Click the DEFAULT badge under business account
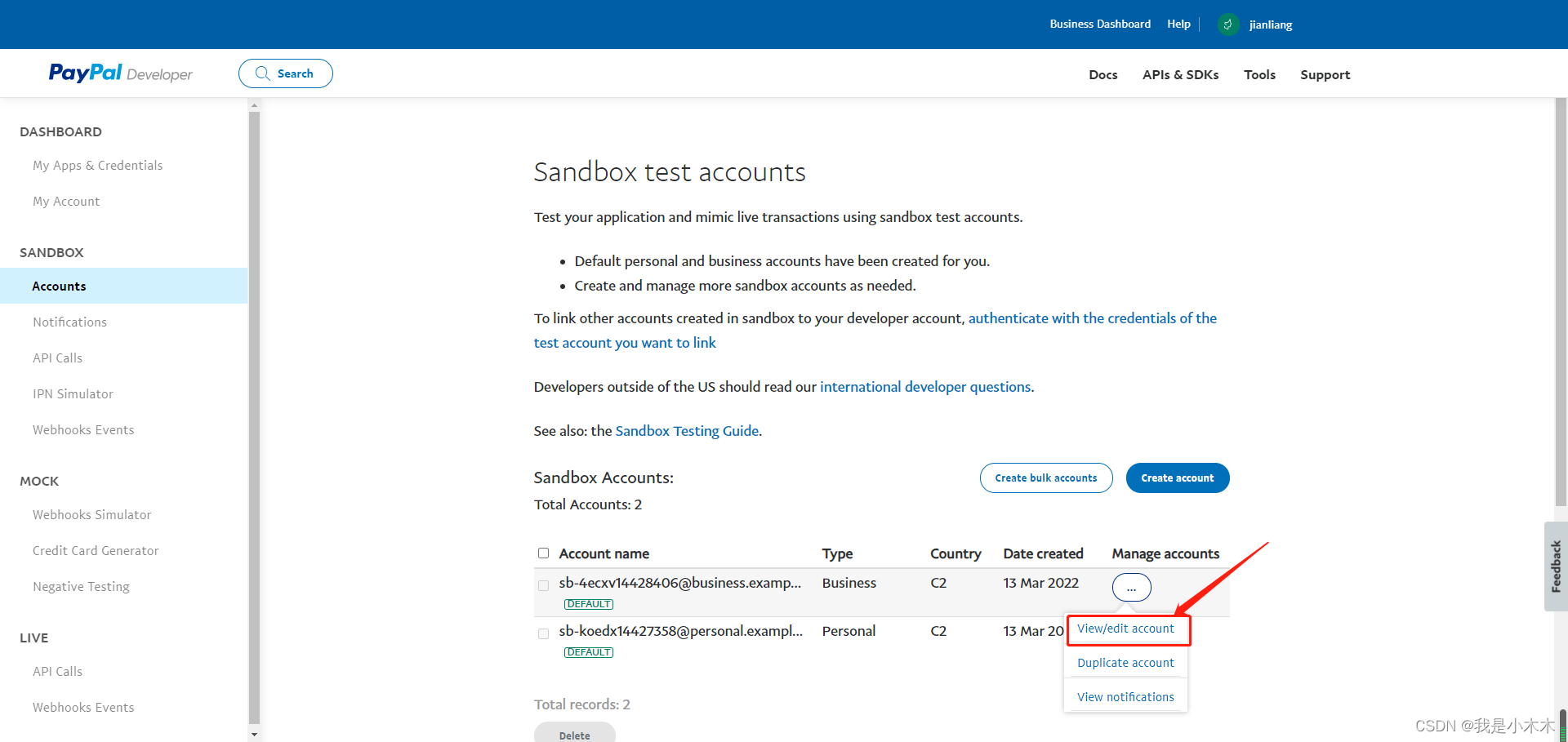This screenshot has width=1568, height=742. pos(589,604)
